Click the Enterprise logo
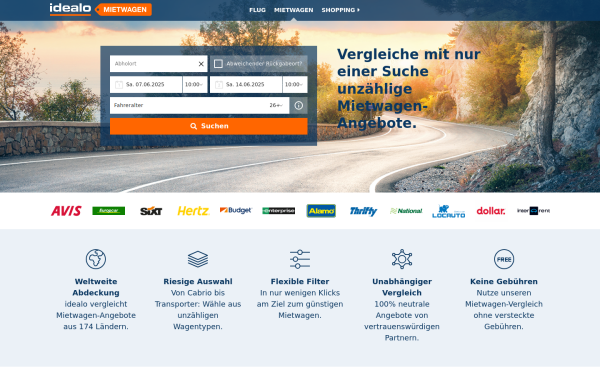The width and height of the screenshot is (600, 375). click(x=279, y=211)
